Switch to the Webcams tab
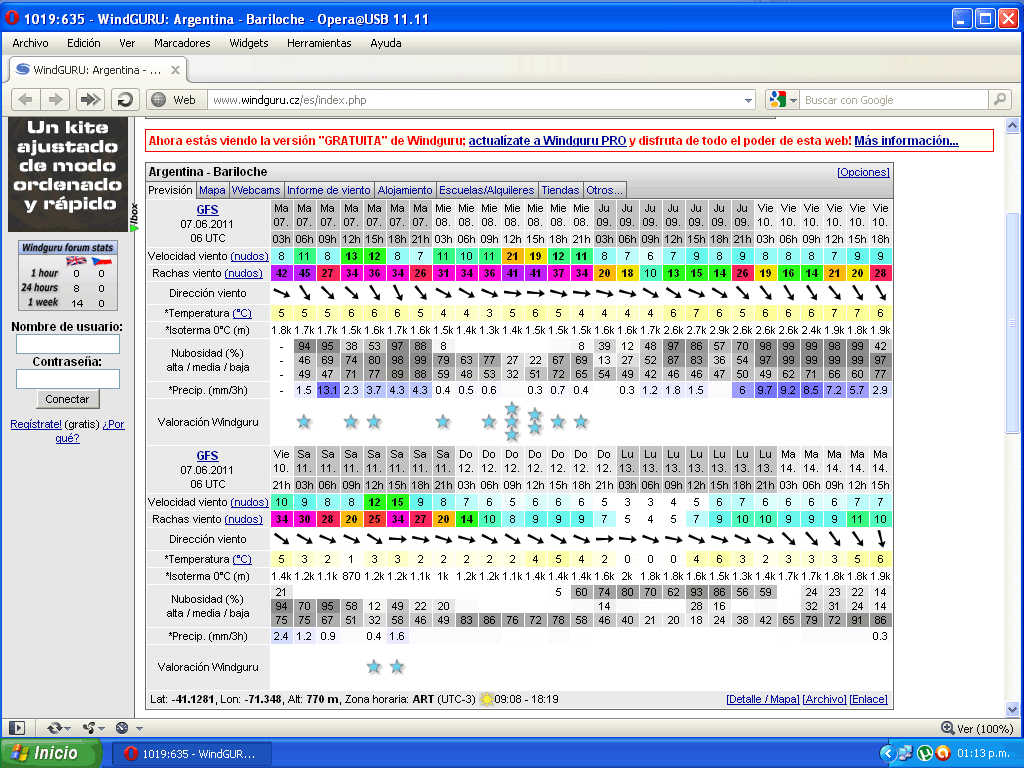 [x=256, y=190]
